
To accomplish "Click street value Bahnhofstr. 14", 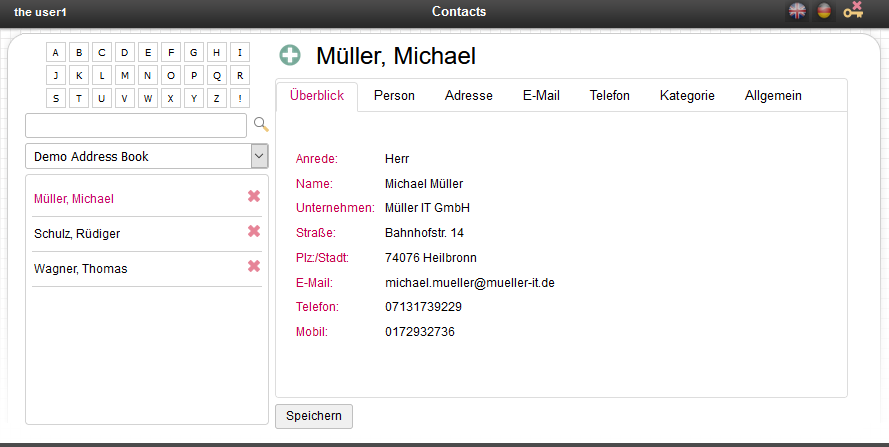I will 424,233.
